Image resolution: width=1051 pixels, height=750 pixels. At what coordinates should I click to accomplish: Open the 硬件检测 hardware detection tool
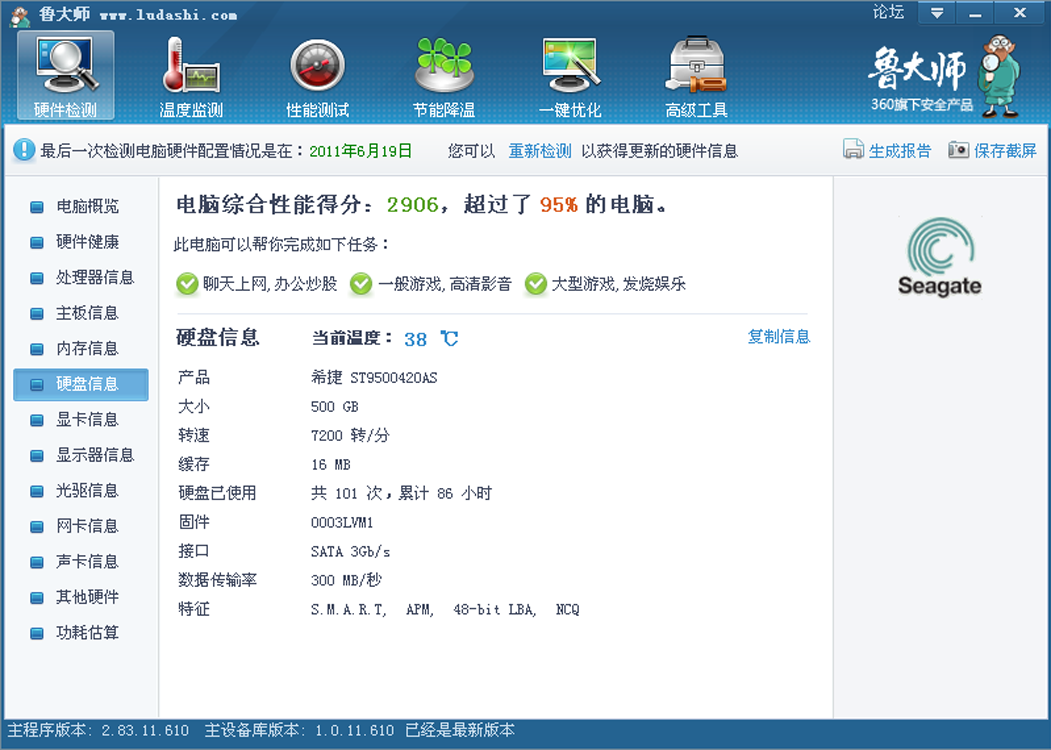pos(66,75)
